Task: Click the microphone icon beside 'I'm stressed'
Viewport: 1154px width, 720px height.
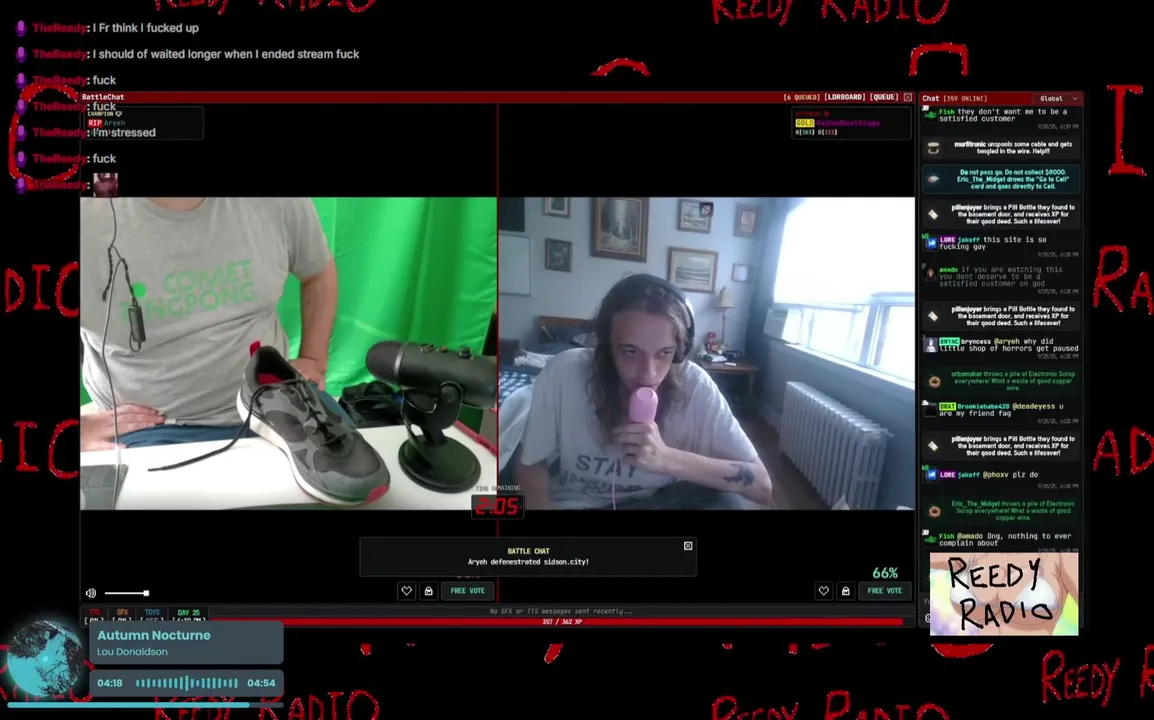Action: click(x=21, y=133)
